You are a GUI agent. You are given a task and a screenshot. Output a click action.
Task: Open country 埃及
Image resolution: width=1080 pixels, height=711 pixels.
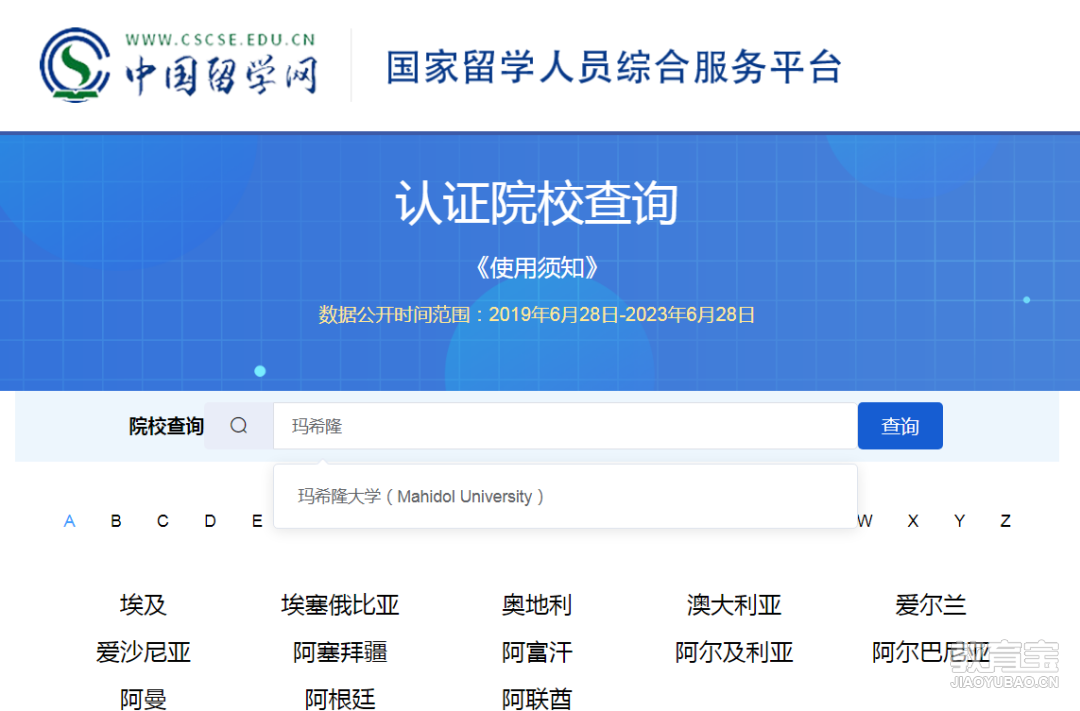click(x=143, y=605)
